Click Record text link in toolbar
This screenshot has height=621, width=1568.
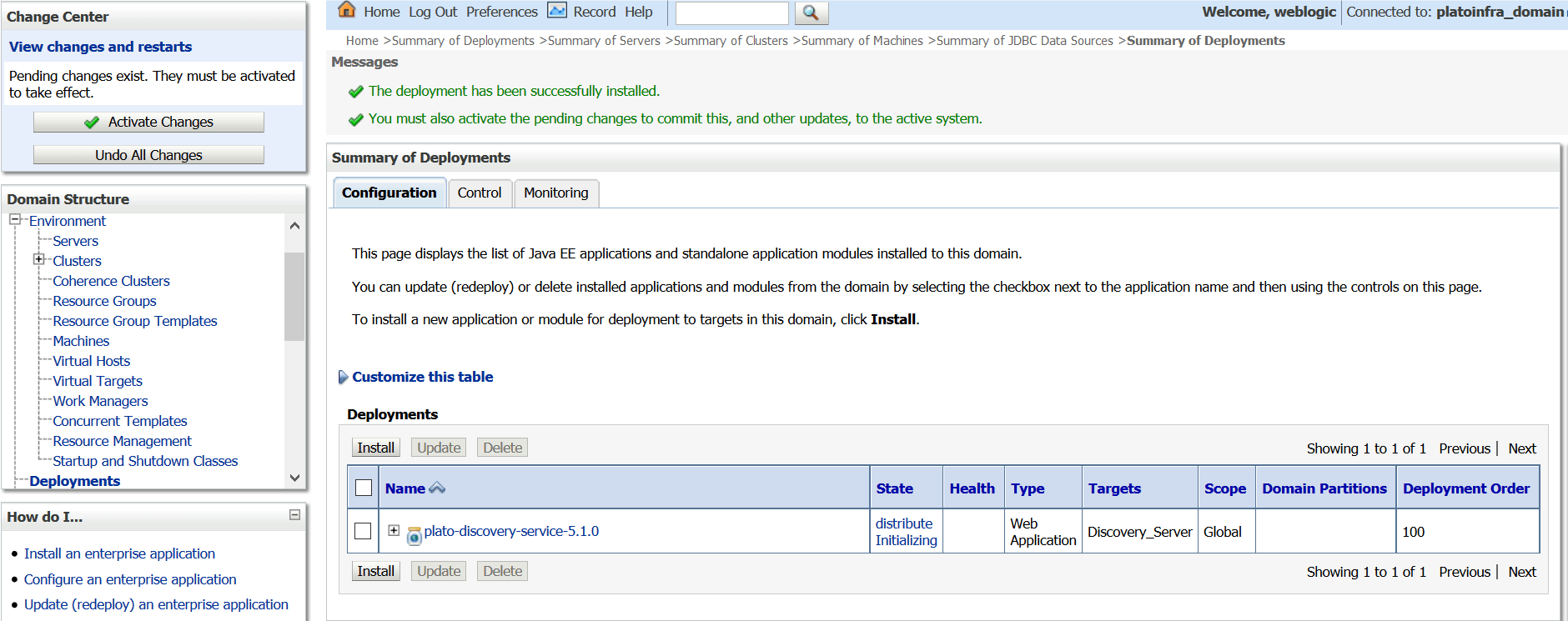(x=595, y=12)
